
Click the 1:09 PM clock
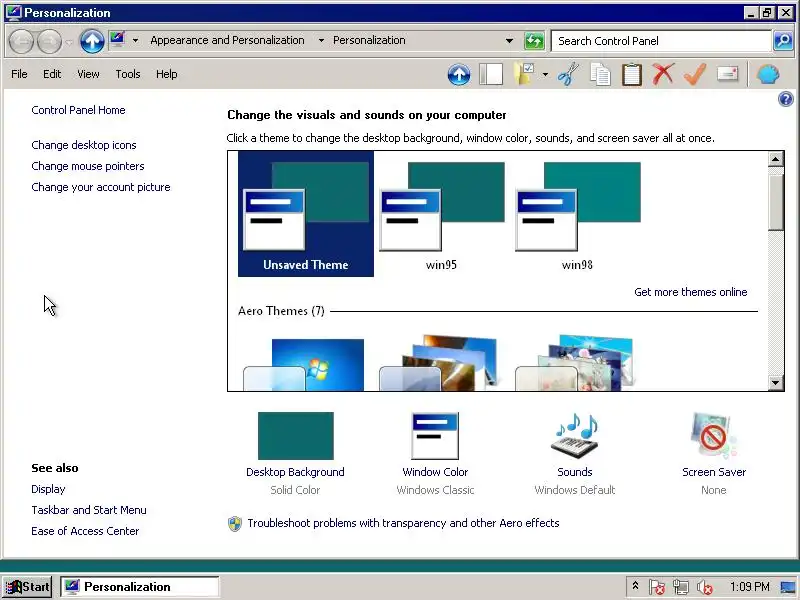[749, 587]
